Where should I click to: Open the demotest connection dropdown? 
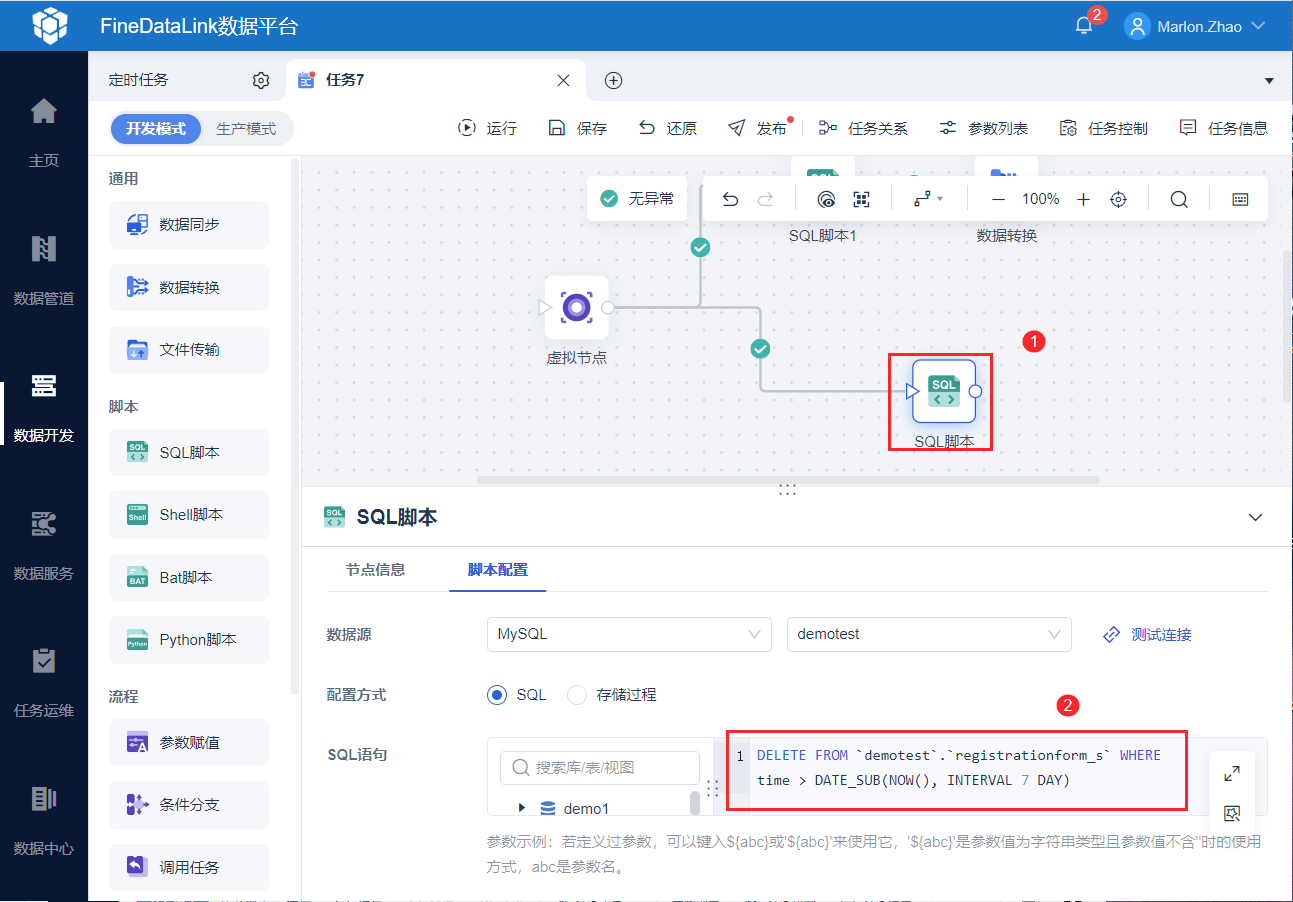[x=929, y=634]
